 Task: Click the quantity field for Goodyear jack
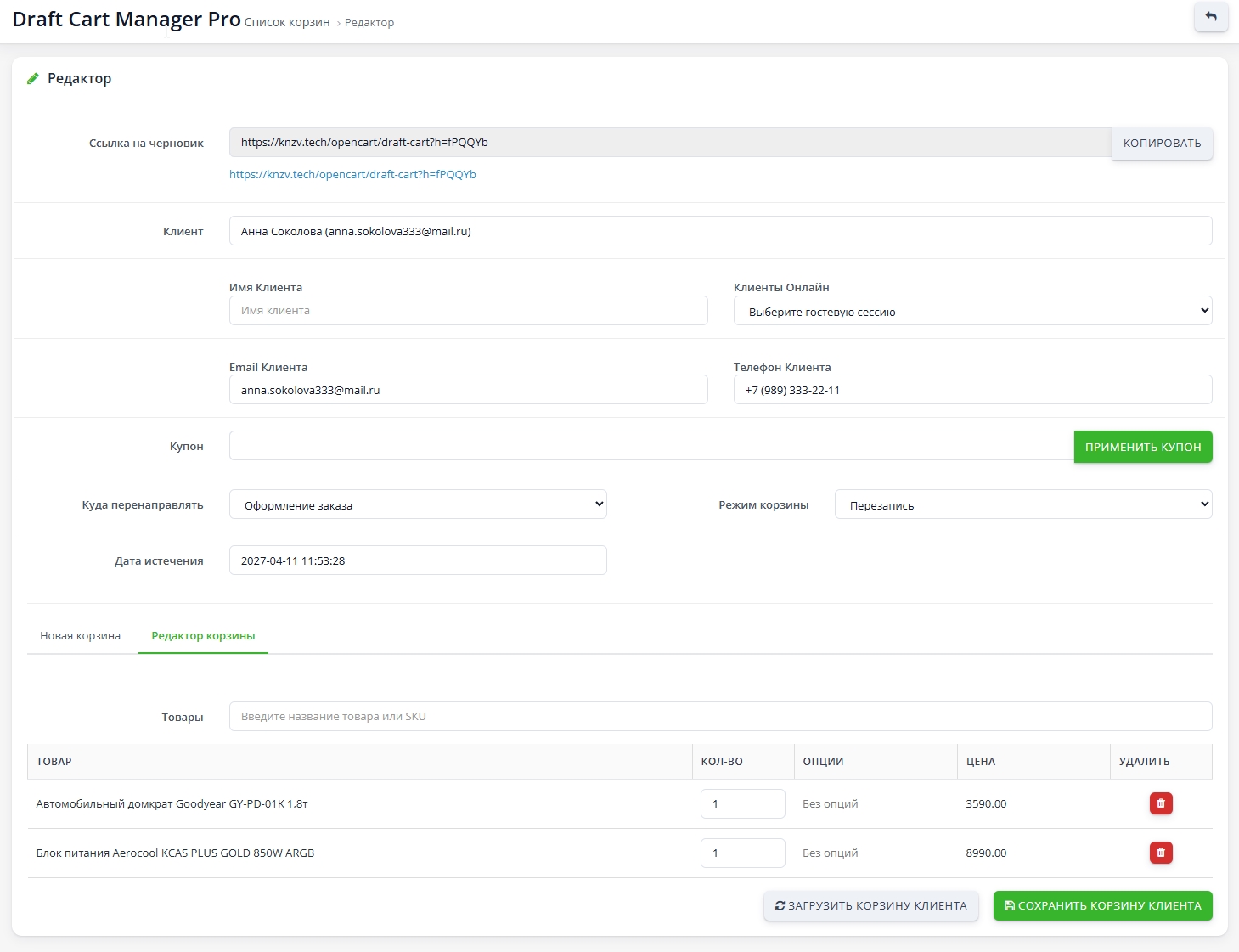point(742,803)
